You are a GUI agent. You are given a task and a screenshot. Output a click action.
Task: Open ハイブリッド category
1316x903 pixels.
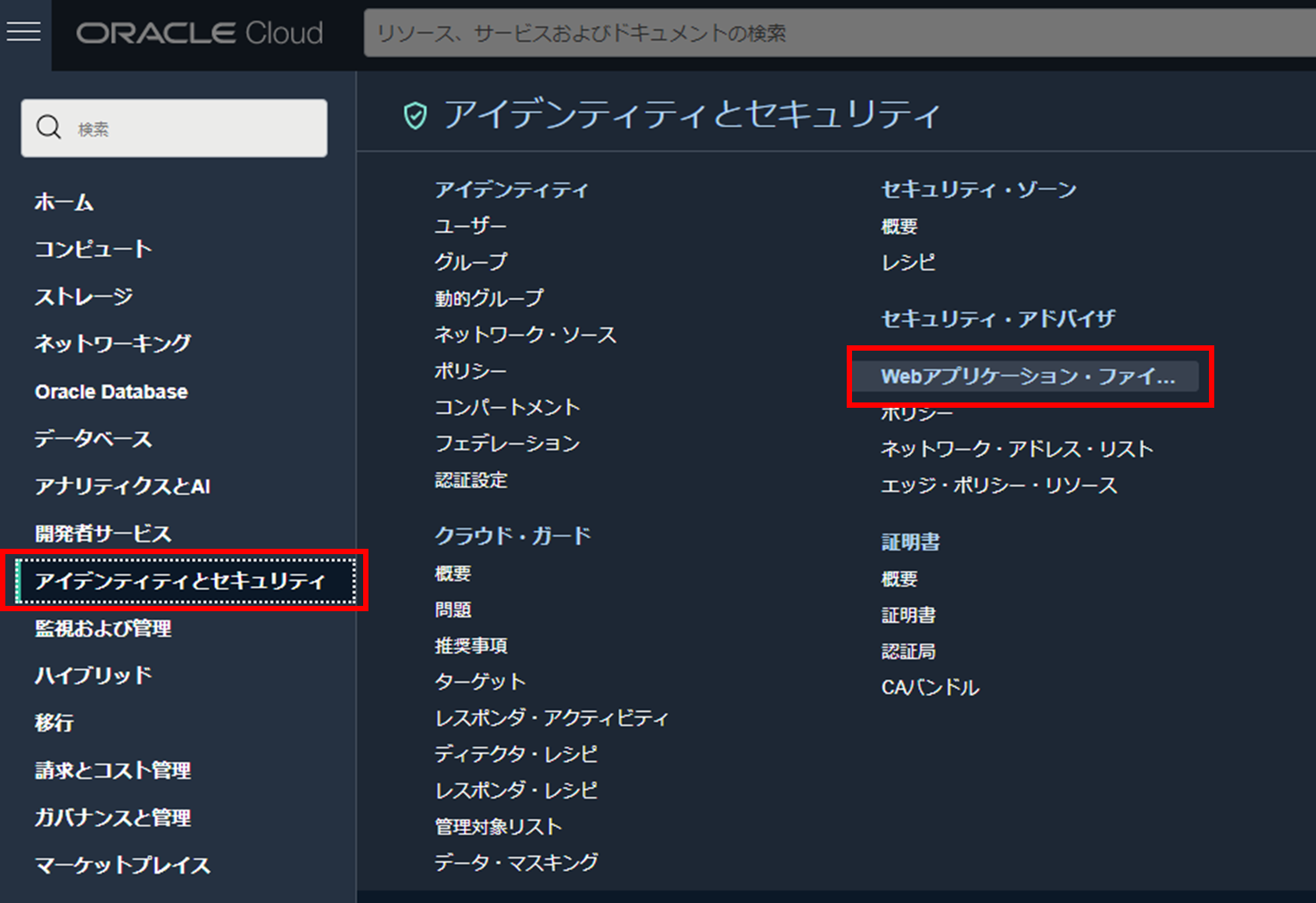(x=94, y=675)
